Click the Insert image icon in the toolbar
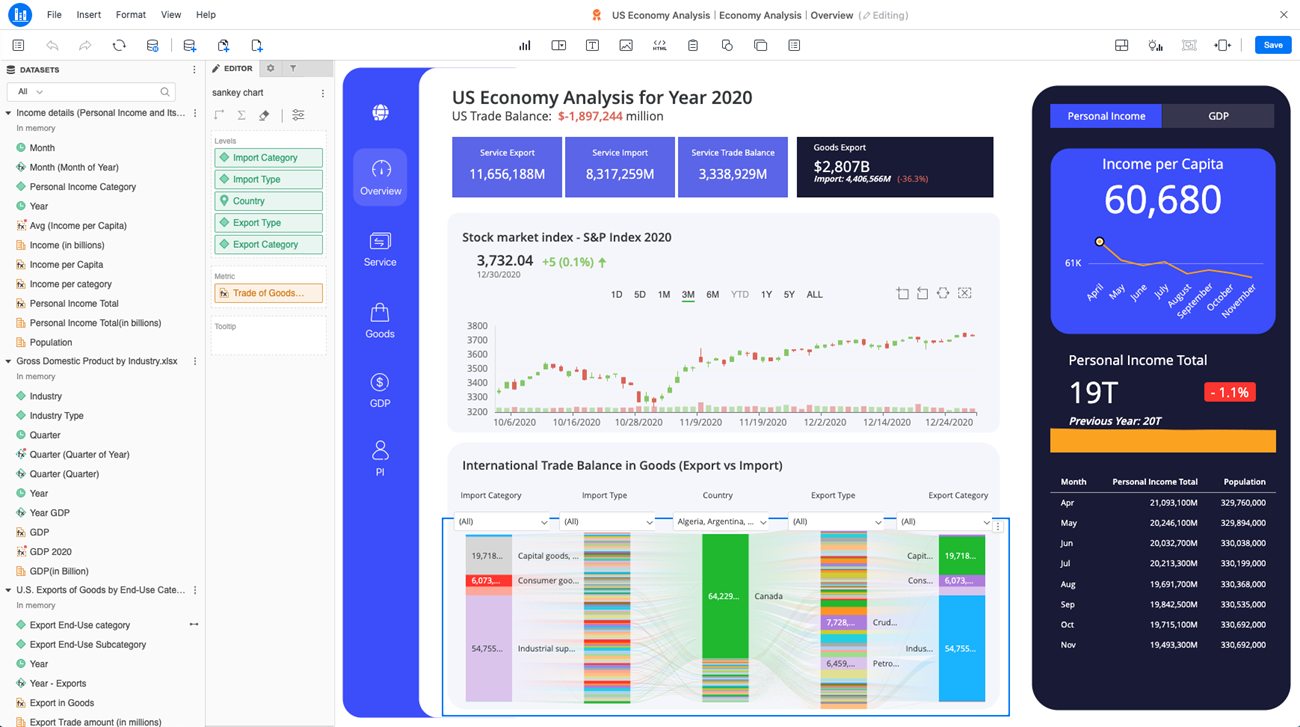 tap(626, 46)
